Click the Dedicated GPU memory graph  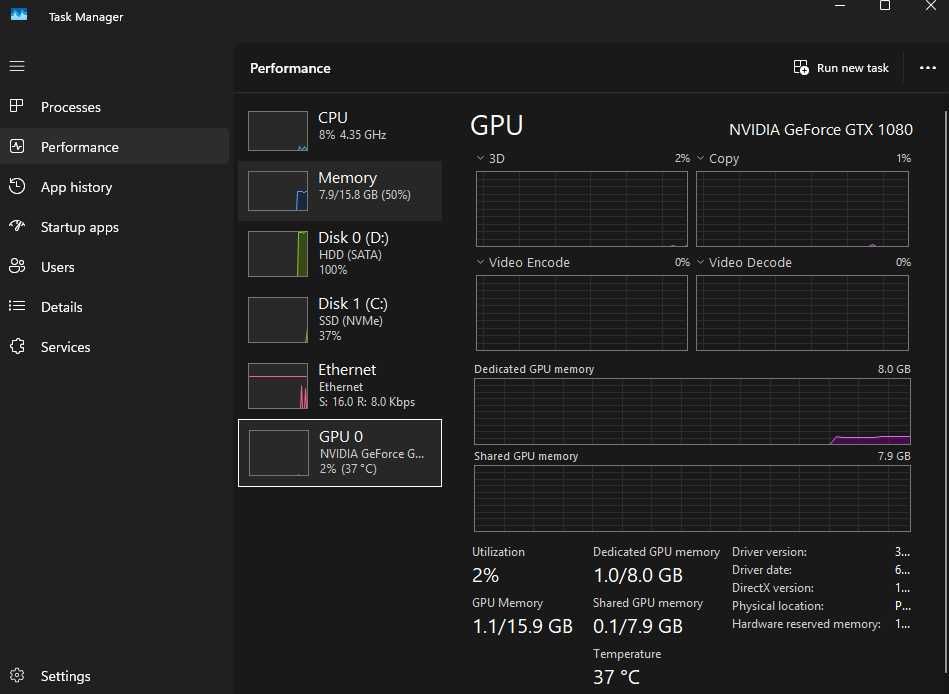[x=692, y=411]
